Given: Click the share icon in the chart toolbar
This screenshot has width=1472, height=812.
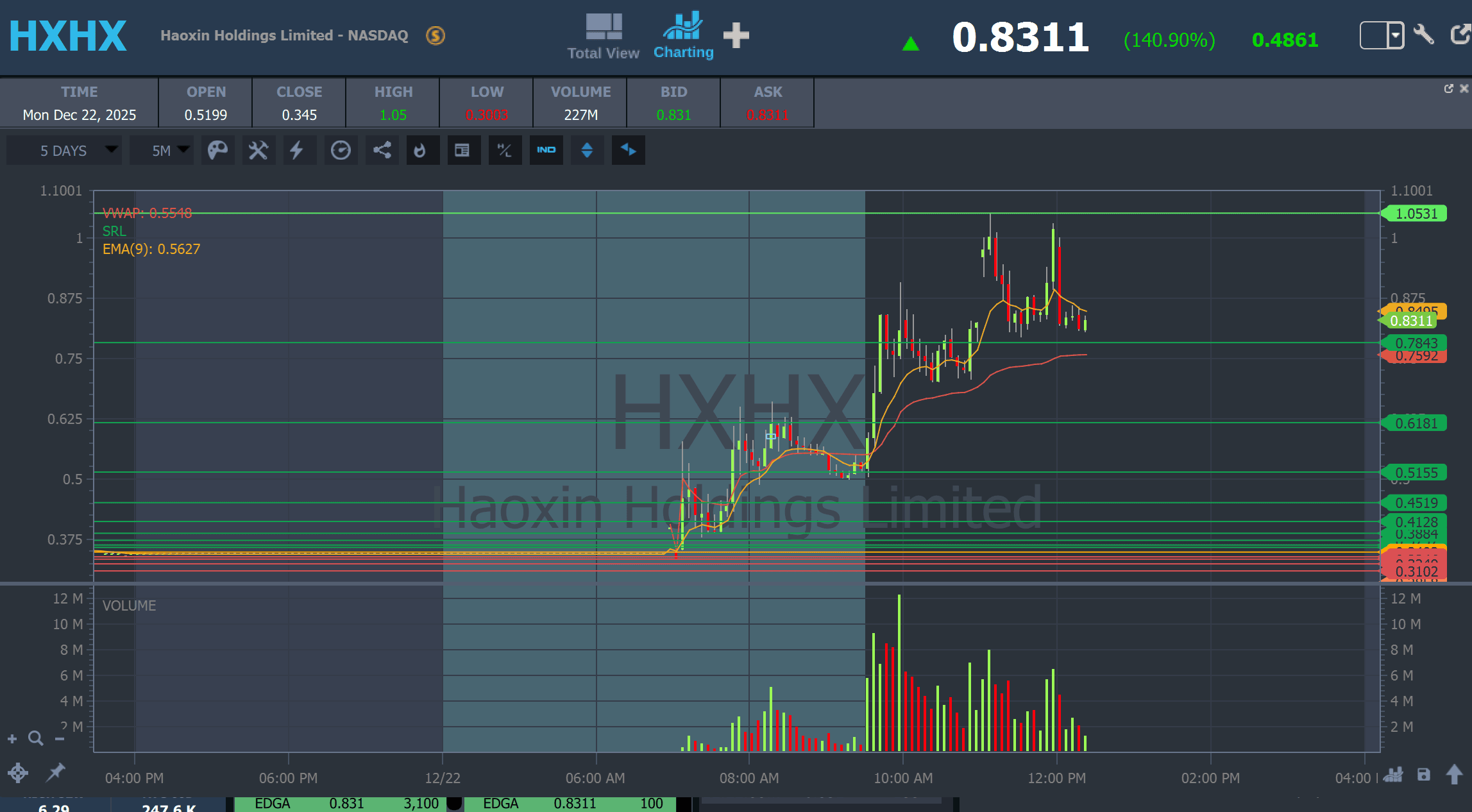Looking at the screenshot, I should coord(382,150).
